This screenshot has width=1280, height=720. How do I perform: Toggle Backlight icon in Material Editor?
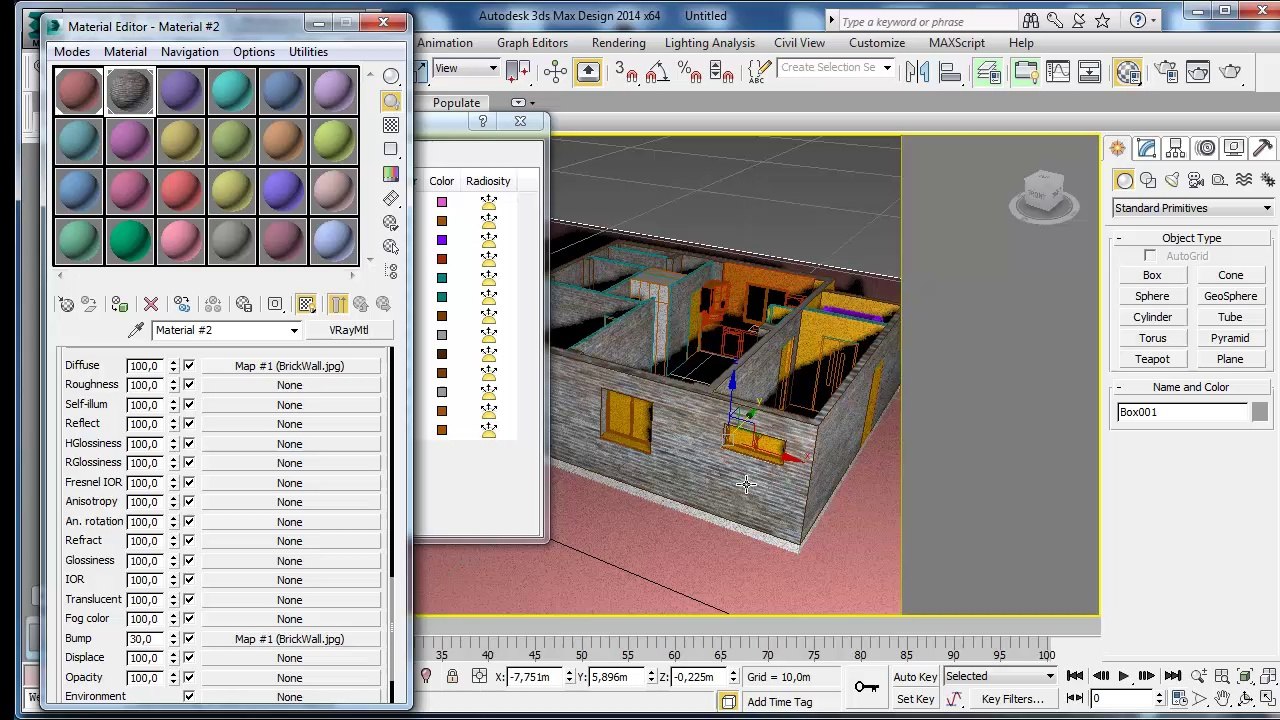point(391,101)
